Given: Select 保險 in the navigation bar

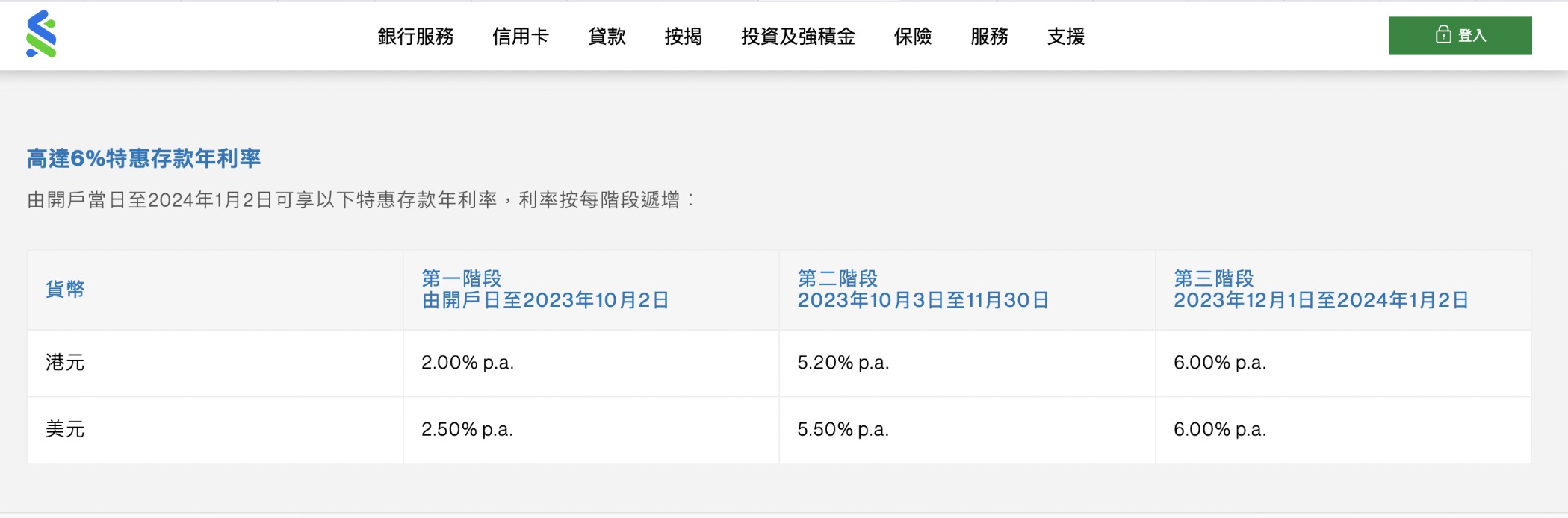Looking at the screenshot, I should tap(913, 37).
